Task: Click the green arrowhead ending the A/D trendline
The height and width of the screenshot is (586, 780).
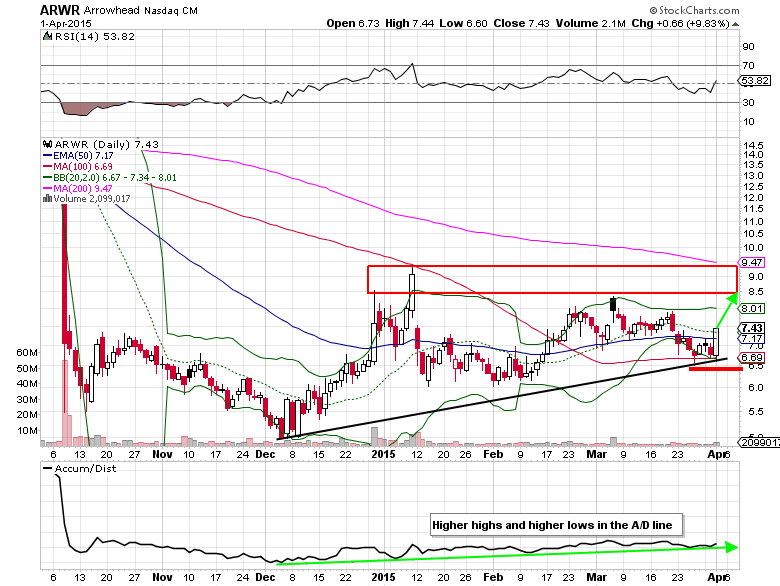Action: pos(729,546)
